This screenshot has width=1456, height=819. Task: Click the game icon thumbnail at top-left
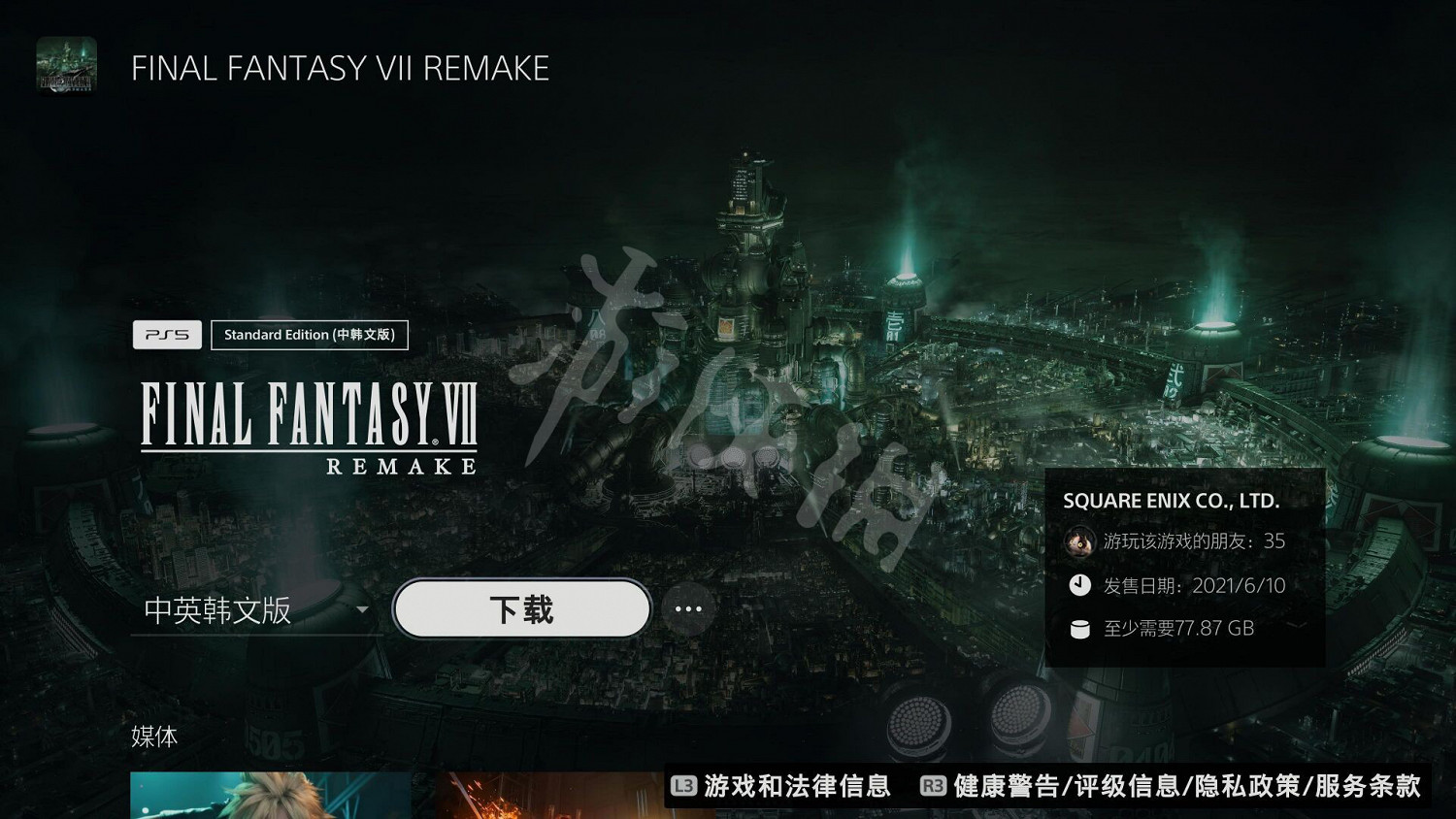pos(66,66)
